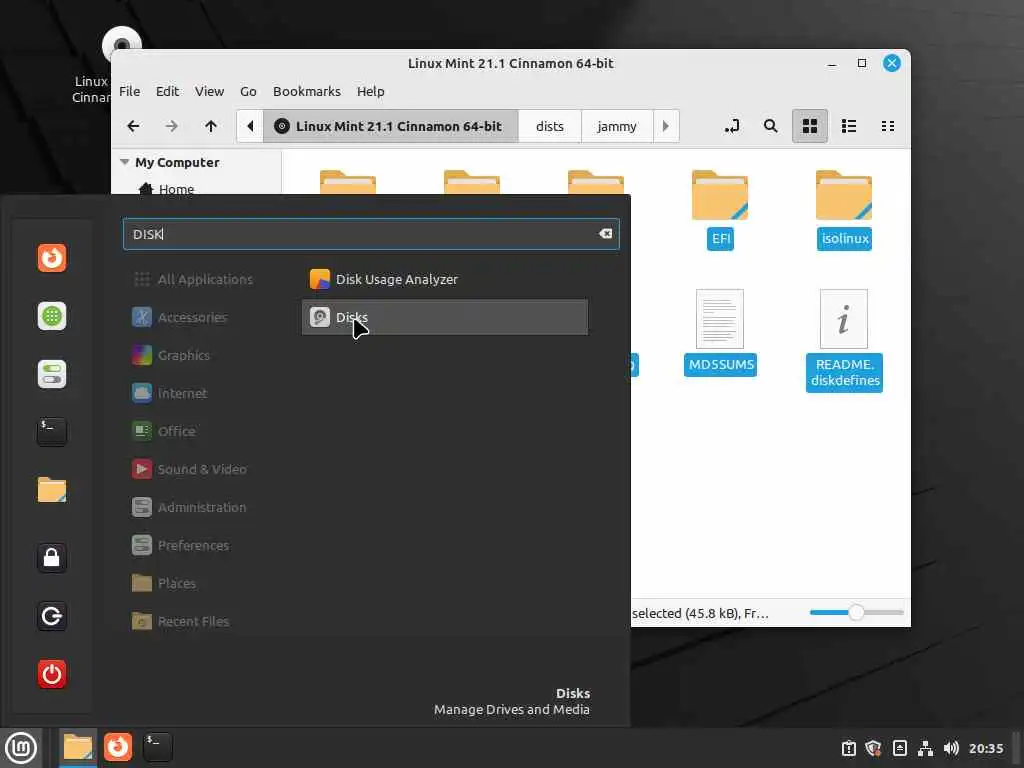Launch Disk Usage Analyzer result

[x=445, y=280]
